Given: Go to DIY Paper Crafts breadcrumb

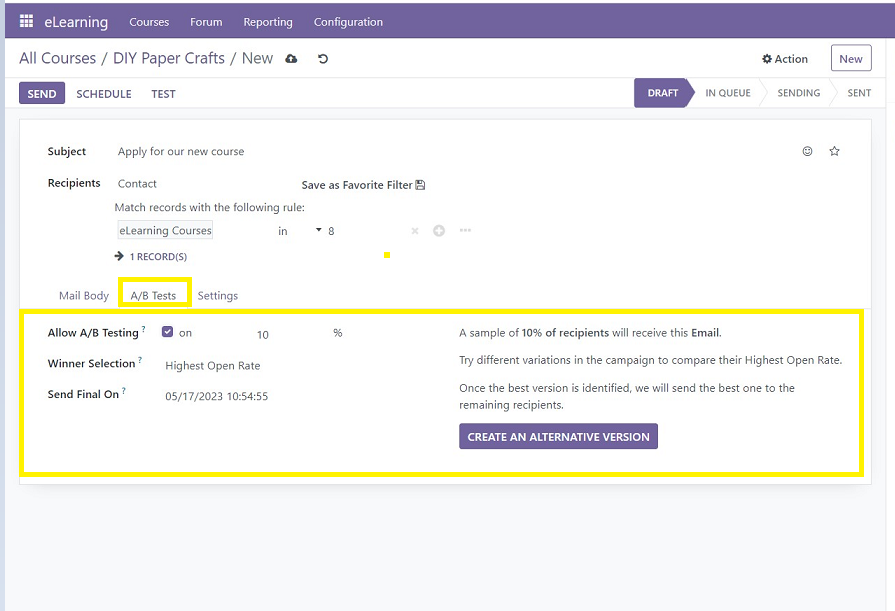Looking at the screenshot, I should point(169,58).
